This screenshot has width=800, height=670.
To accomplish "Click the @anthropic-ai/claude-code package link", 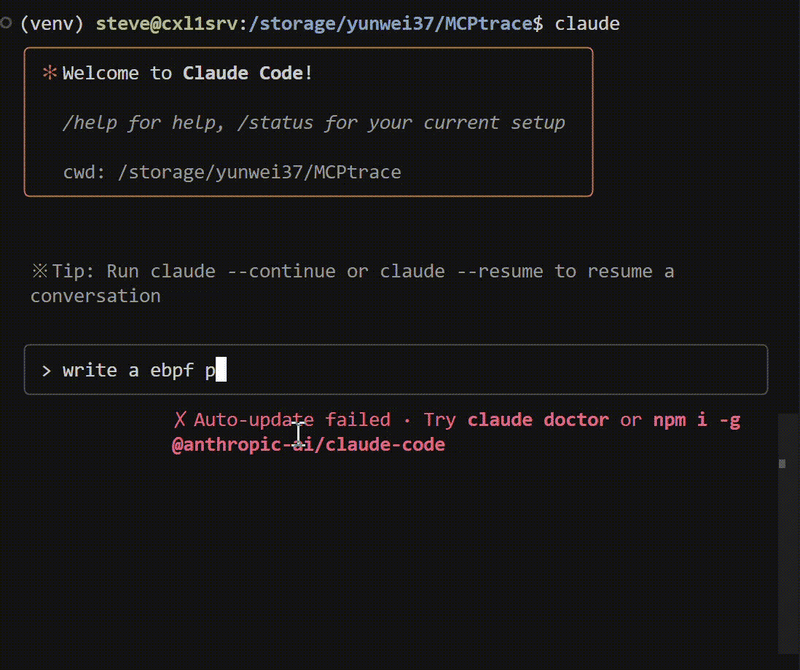I will (310, 444).
